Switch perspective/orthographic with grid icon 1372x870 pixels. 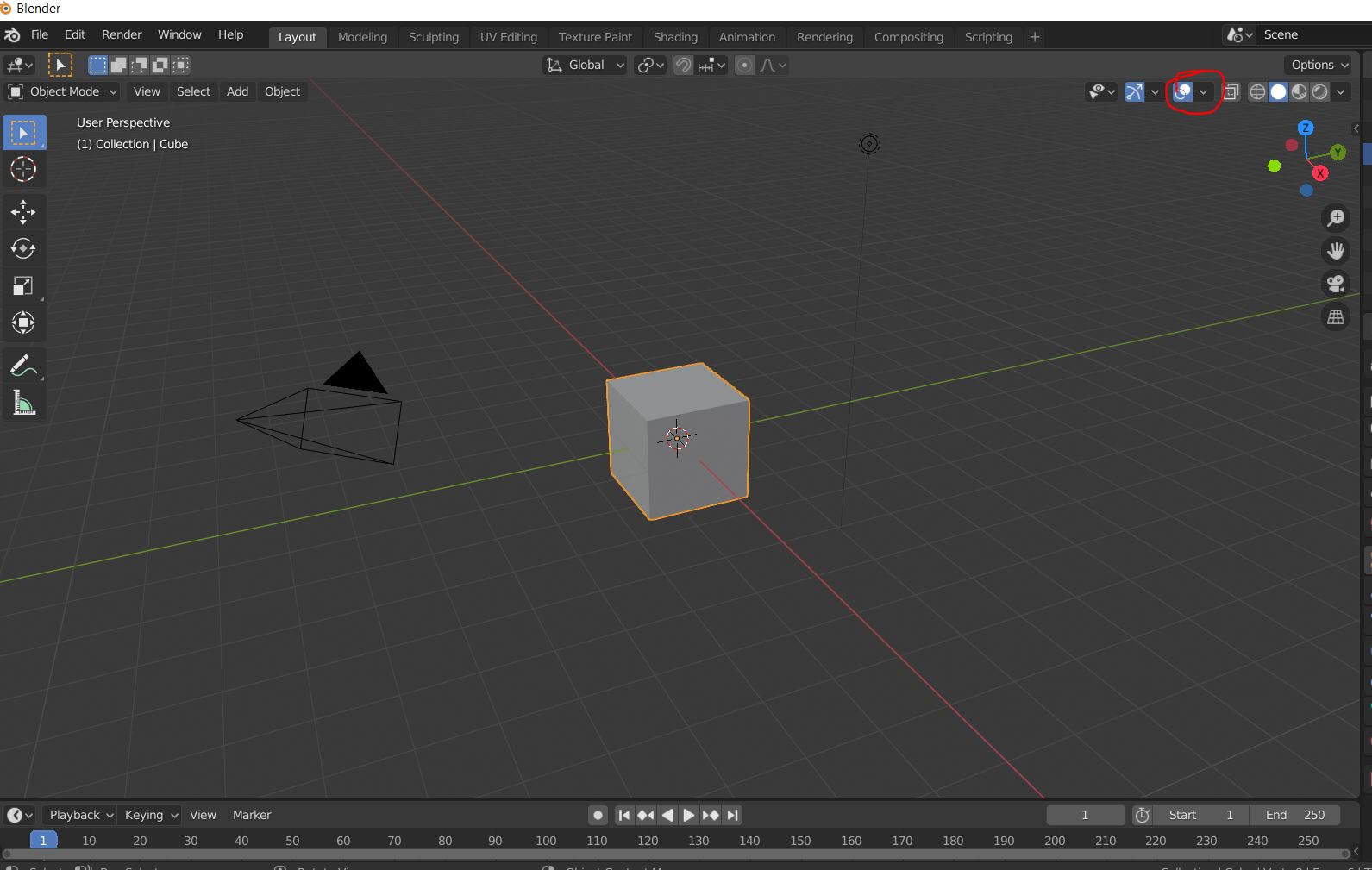coord(1336,317)
